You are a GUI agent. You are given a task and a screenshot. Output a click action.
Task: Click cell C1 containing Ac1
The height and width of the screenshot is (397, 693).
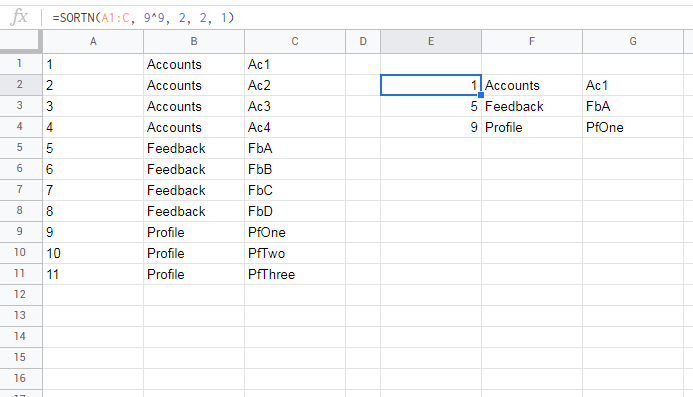(295, 64)
